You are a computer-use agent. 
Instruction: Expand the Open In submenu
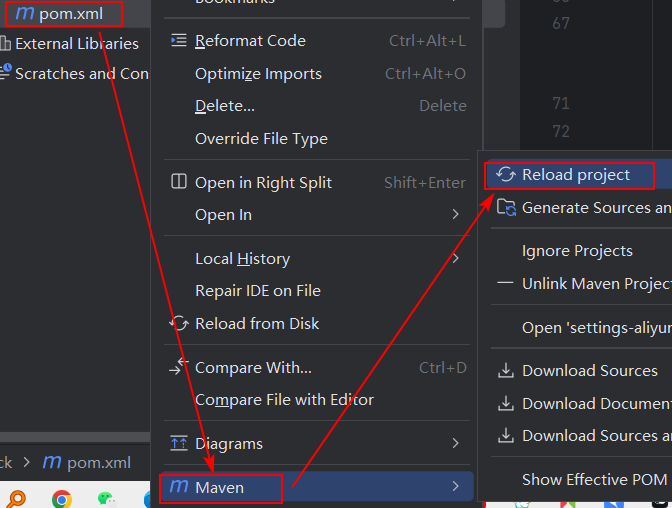click(x=455, y=215)
